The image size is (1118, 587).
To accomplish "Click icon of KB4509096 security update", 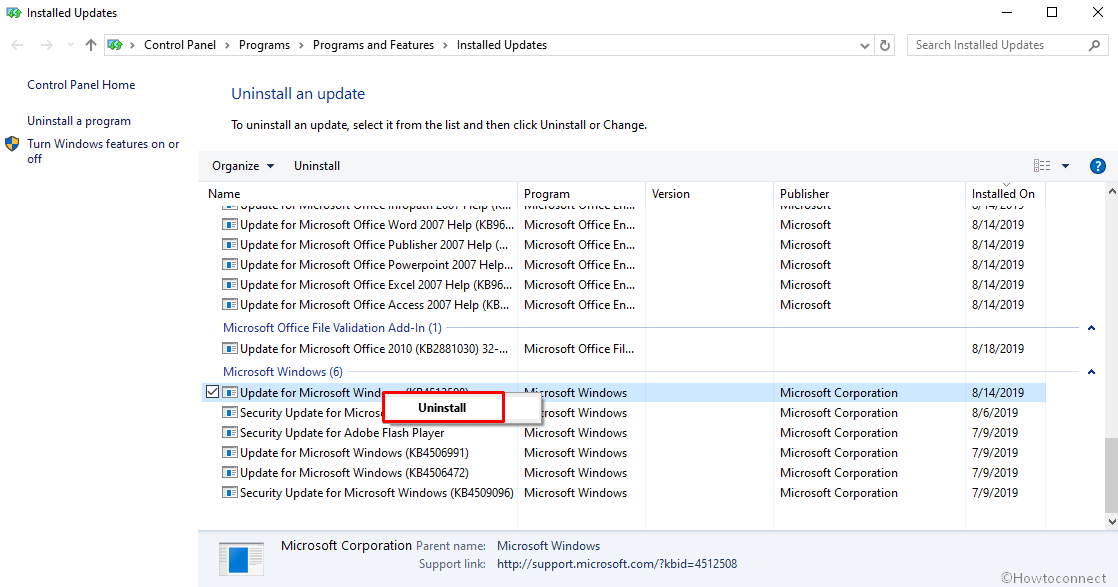I will point(230,493).
